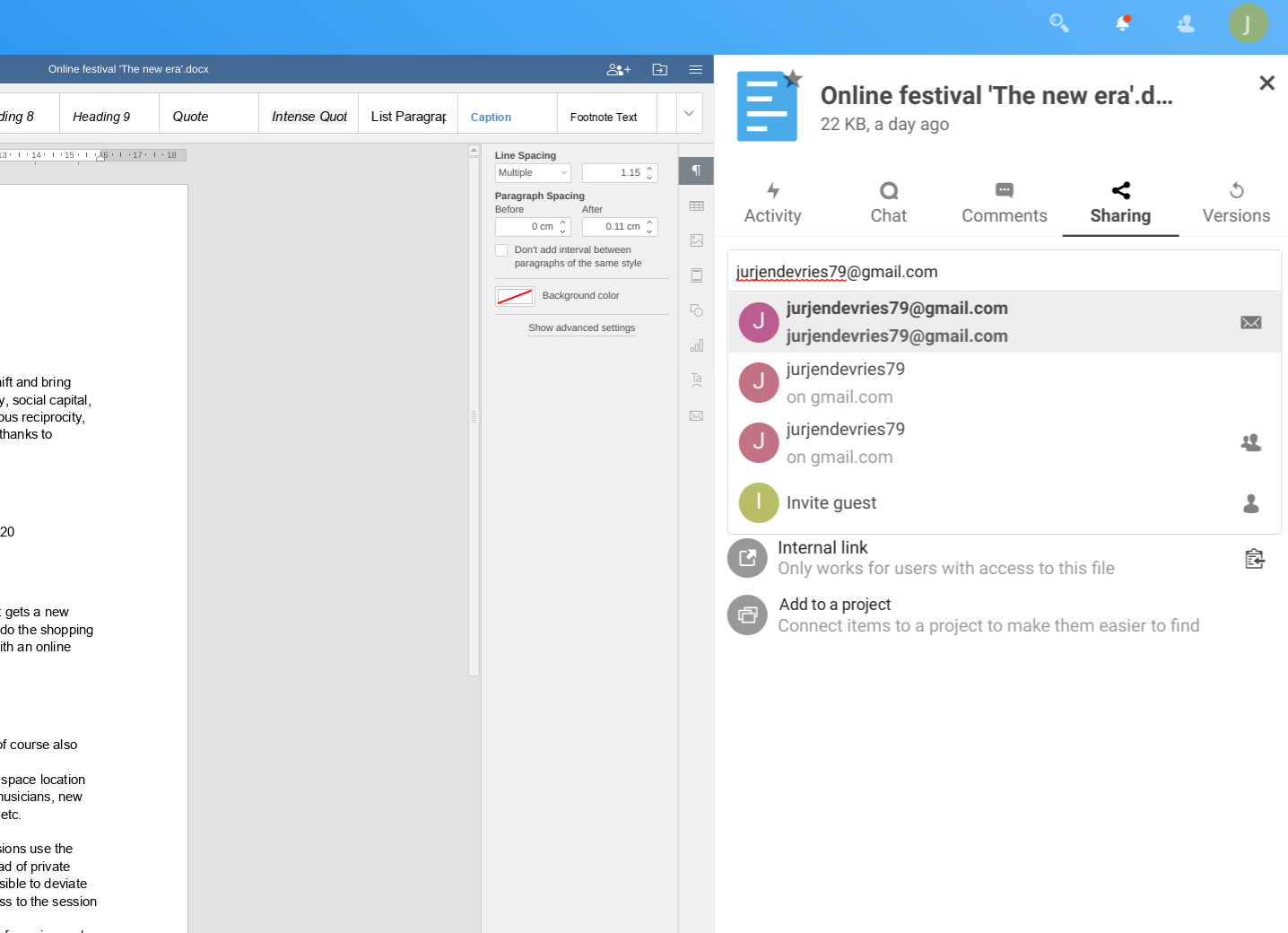Viewport: 1288px width, 933px height.
Task: Open contacts icon in top bar
Action: point(1185,24)
